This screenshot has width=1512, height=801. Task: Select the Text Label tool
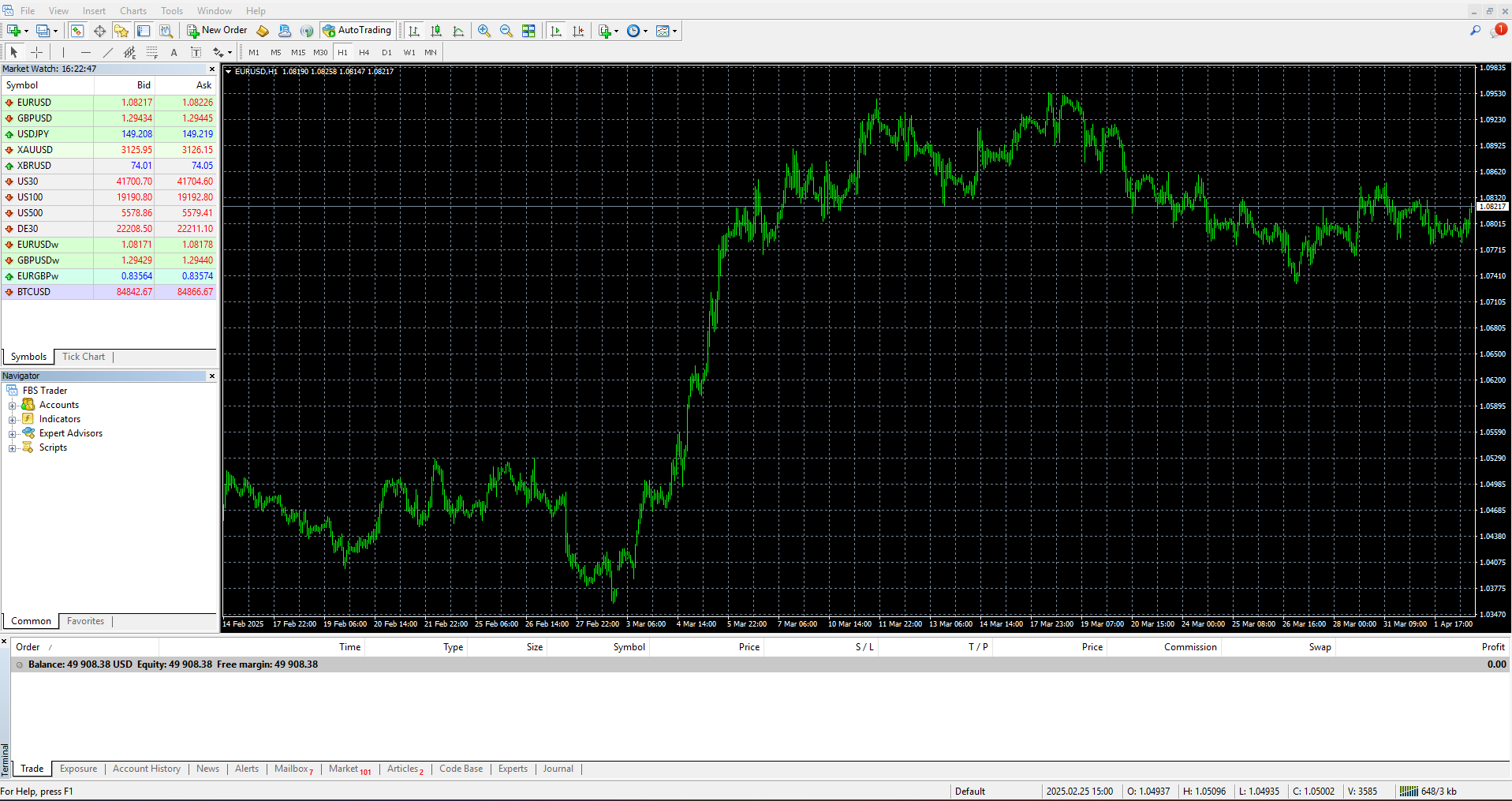[196, 52]
